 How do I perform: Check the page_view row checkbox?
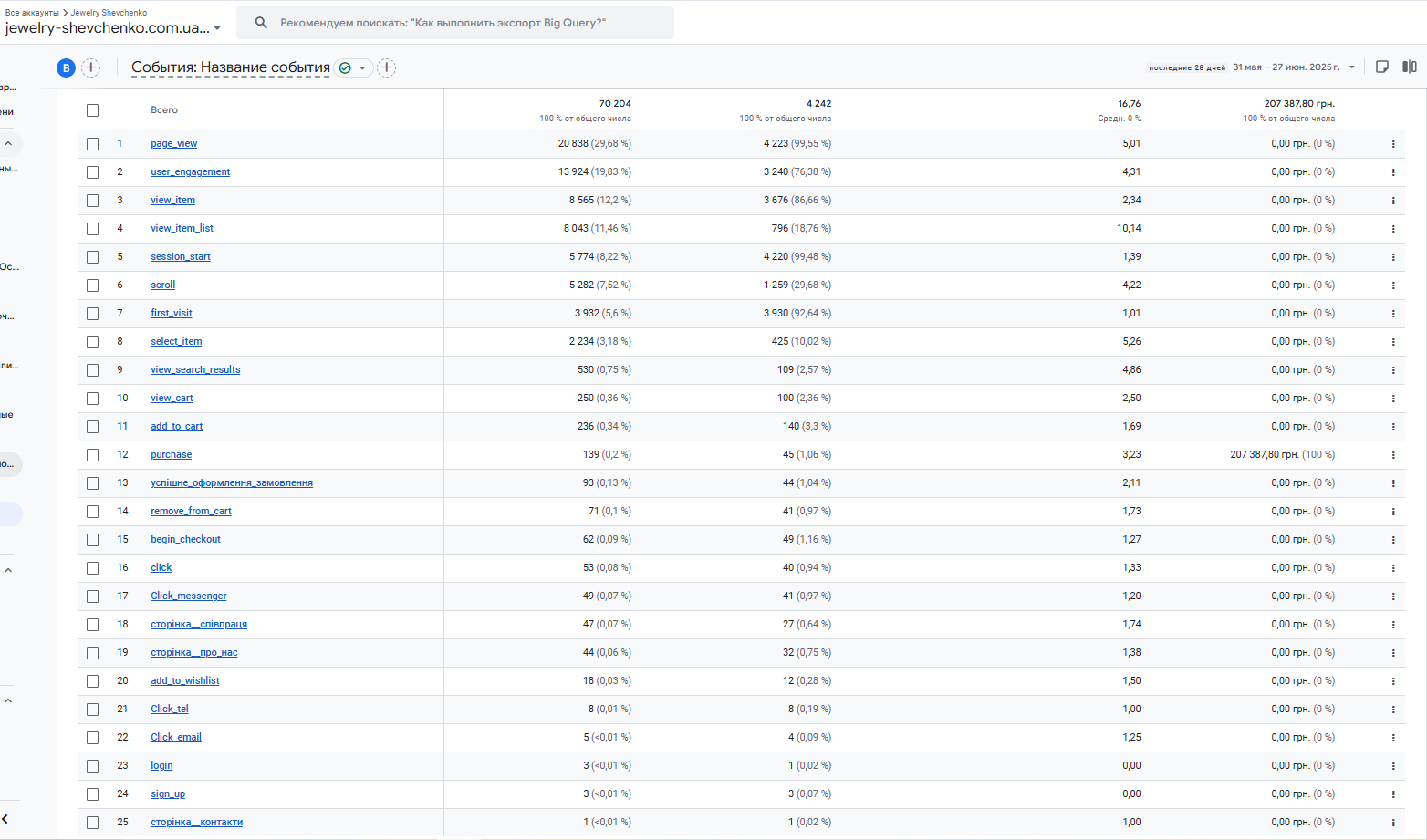(92, 144)
